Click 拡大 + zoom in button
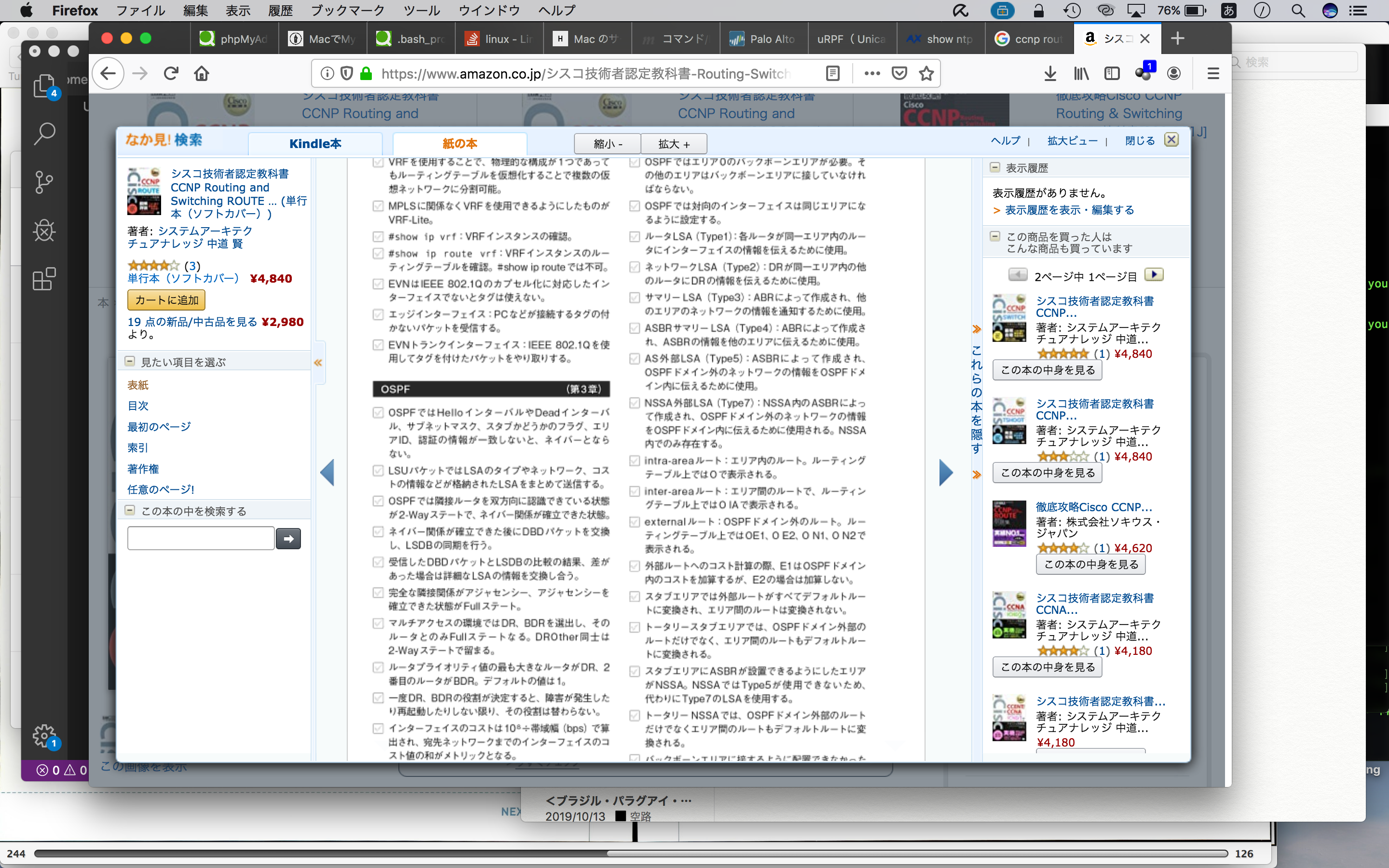 (674, 144)
